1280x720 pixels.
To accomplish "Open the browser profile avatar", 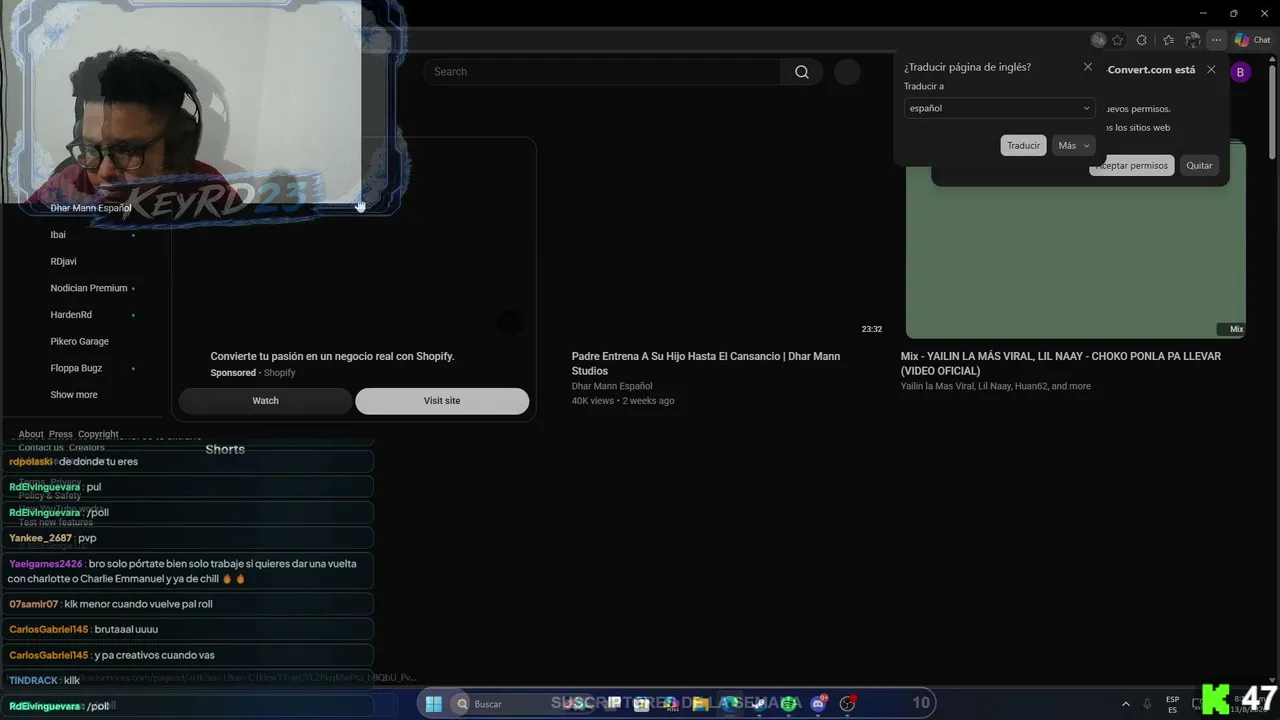I will 1192,40.
